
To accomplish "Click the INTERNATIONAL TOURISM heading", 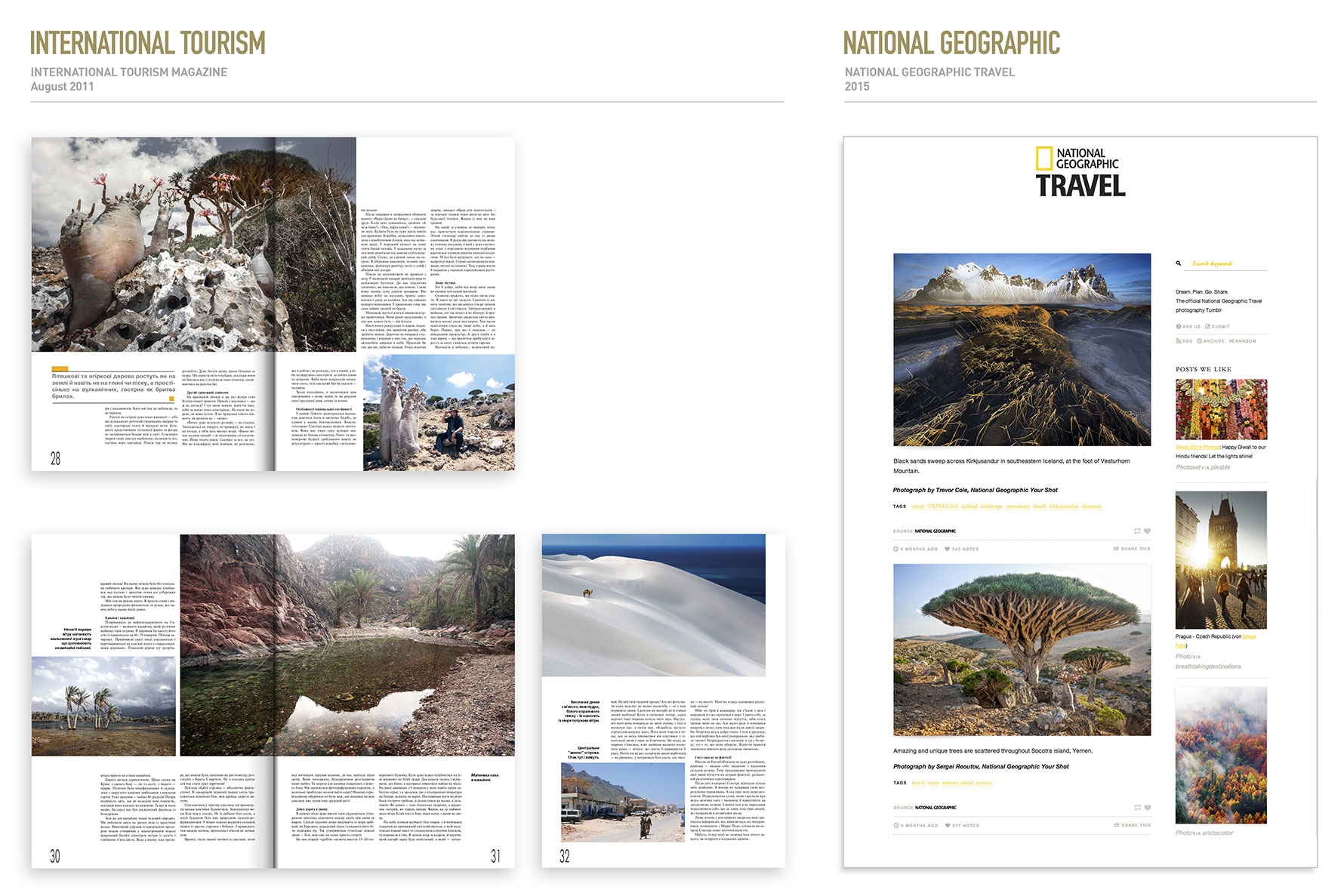I will click(x=148, y=43).
